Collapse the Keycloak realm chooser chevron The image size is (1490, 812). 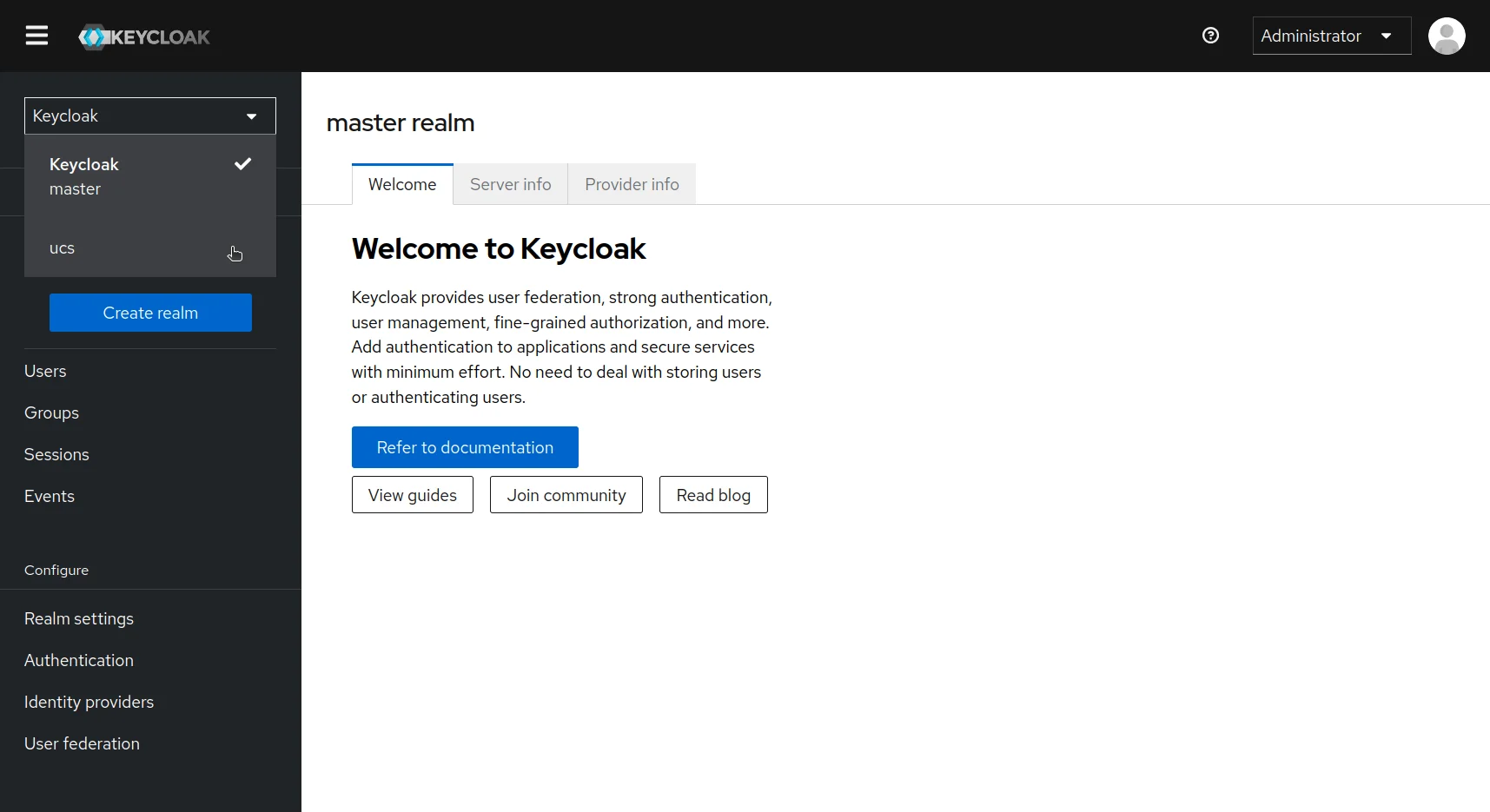[251, 116]
